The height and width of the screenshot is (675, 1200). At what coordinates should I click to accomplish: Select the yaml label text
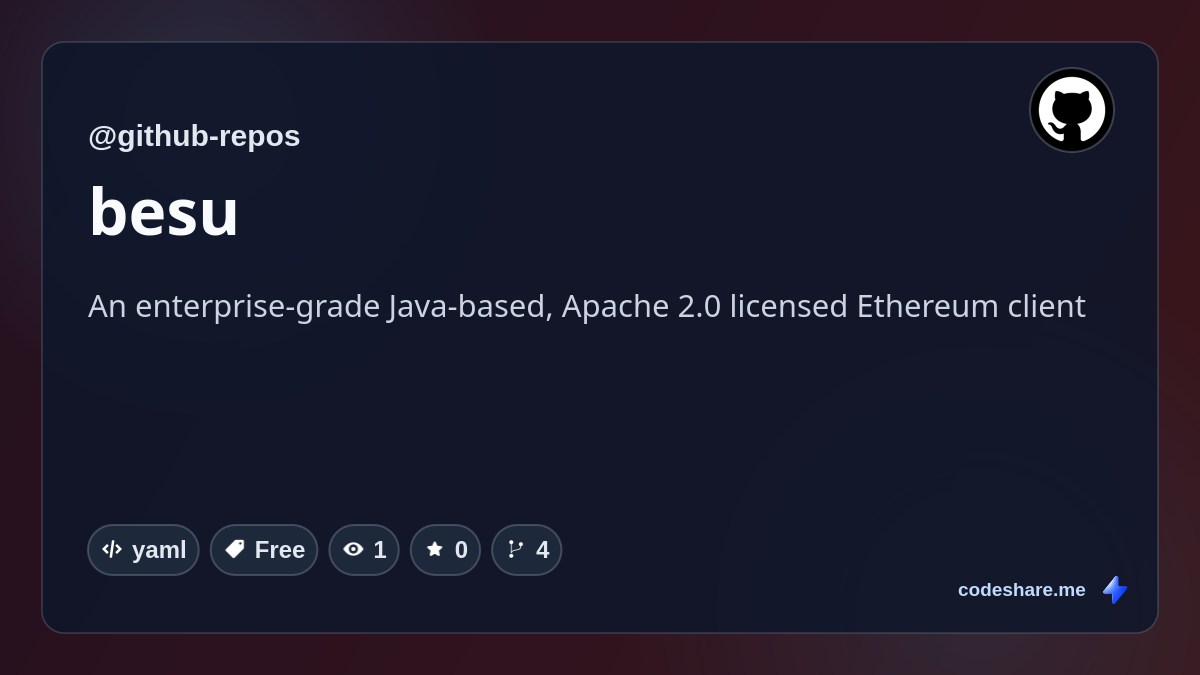tap(159, 550)
